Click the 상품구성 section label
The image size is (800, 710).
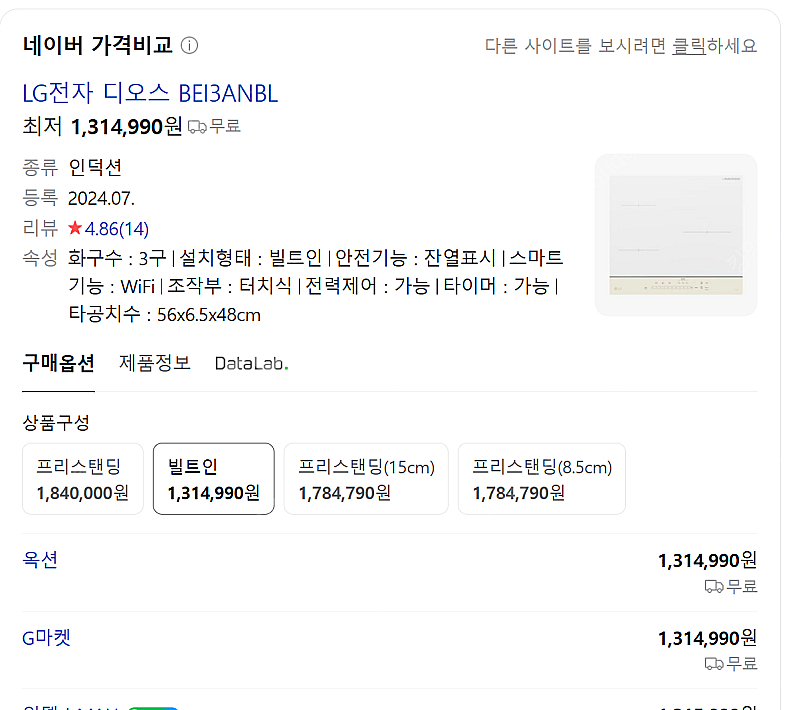56,422
